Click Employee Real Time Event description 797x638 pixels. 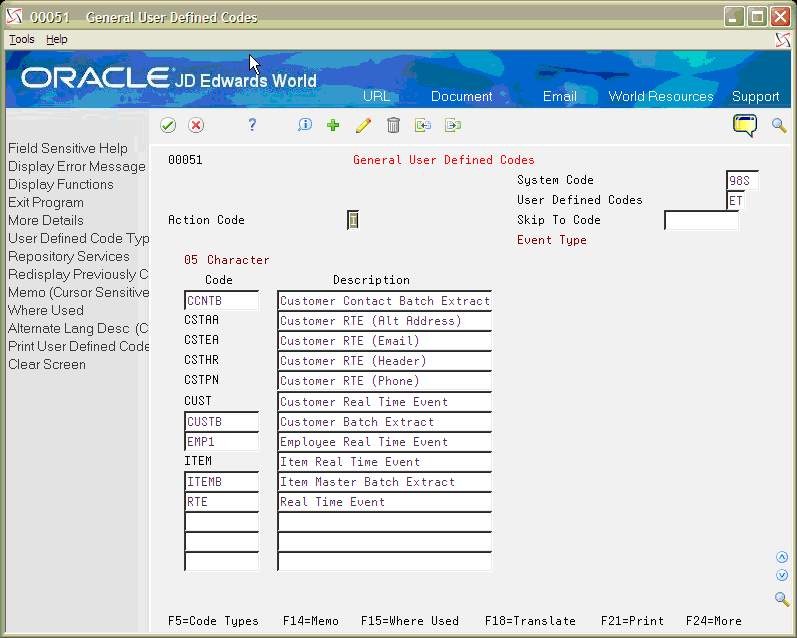point(385,442)
